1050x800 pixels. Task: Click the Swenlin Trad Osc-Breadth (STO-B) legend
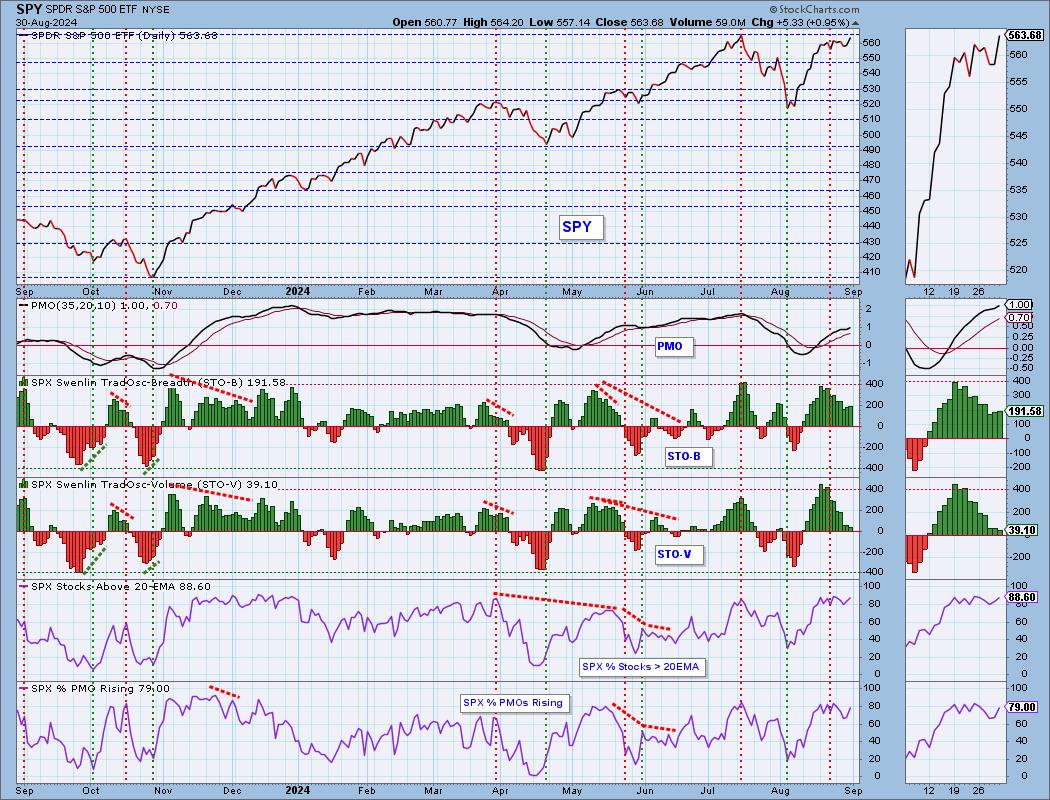tap(153, 382)
